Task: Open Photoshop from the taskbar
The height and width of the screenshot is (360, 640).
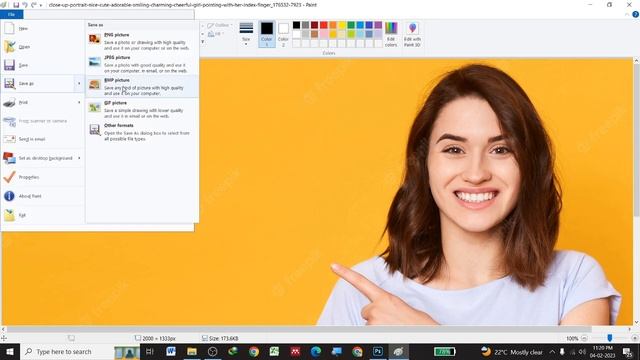Action: pos(378,351)
